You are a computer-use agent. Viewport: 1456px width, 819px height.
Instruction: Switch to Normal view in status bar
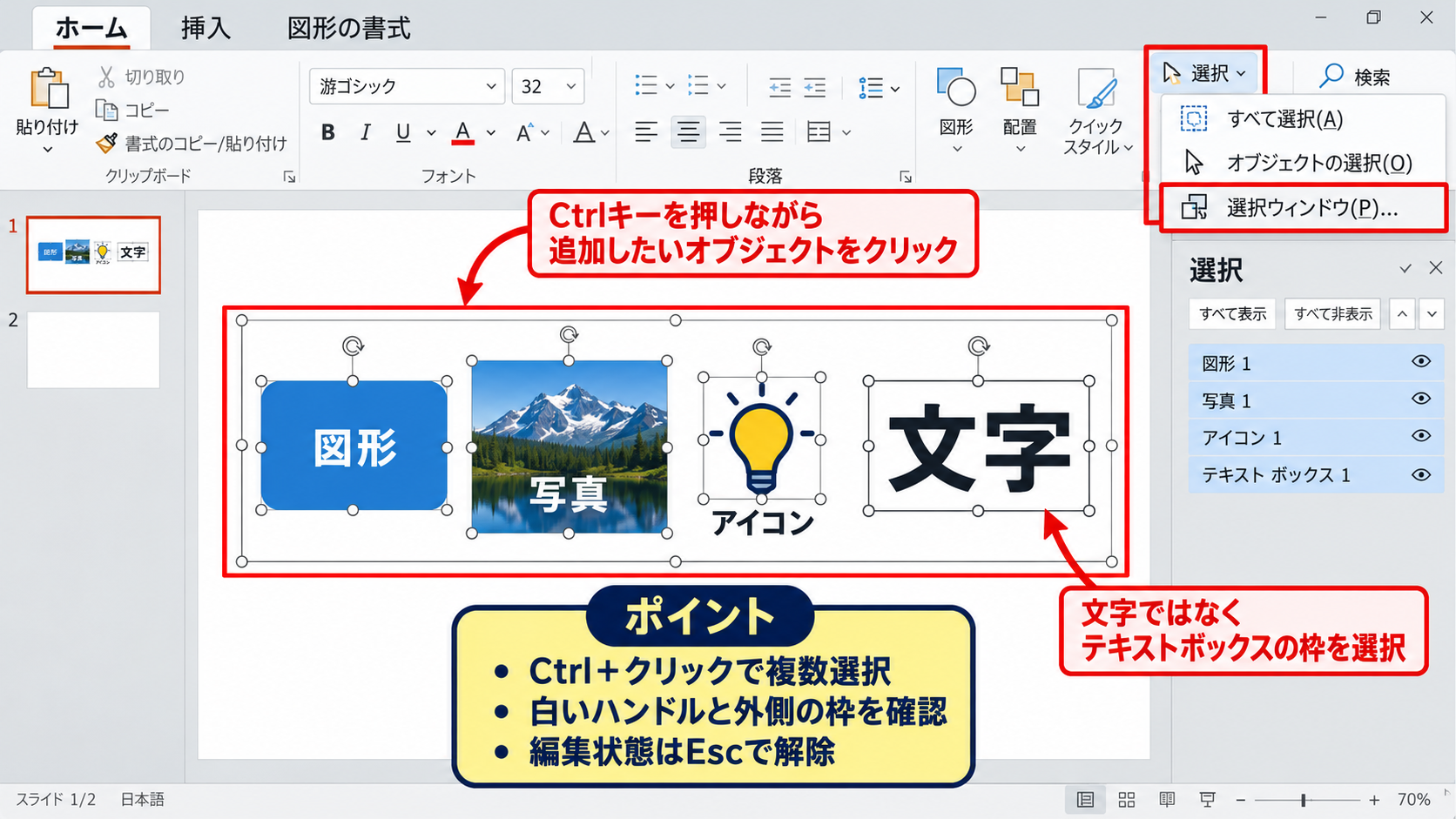(x=1085, y=800)
